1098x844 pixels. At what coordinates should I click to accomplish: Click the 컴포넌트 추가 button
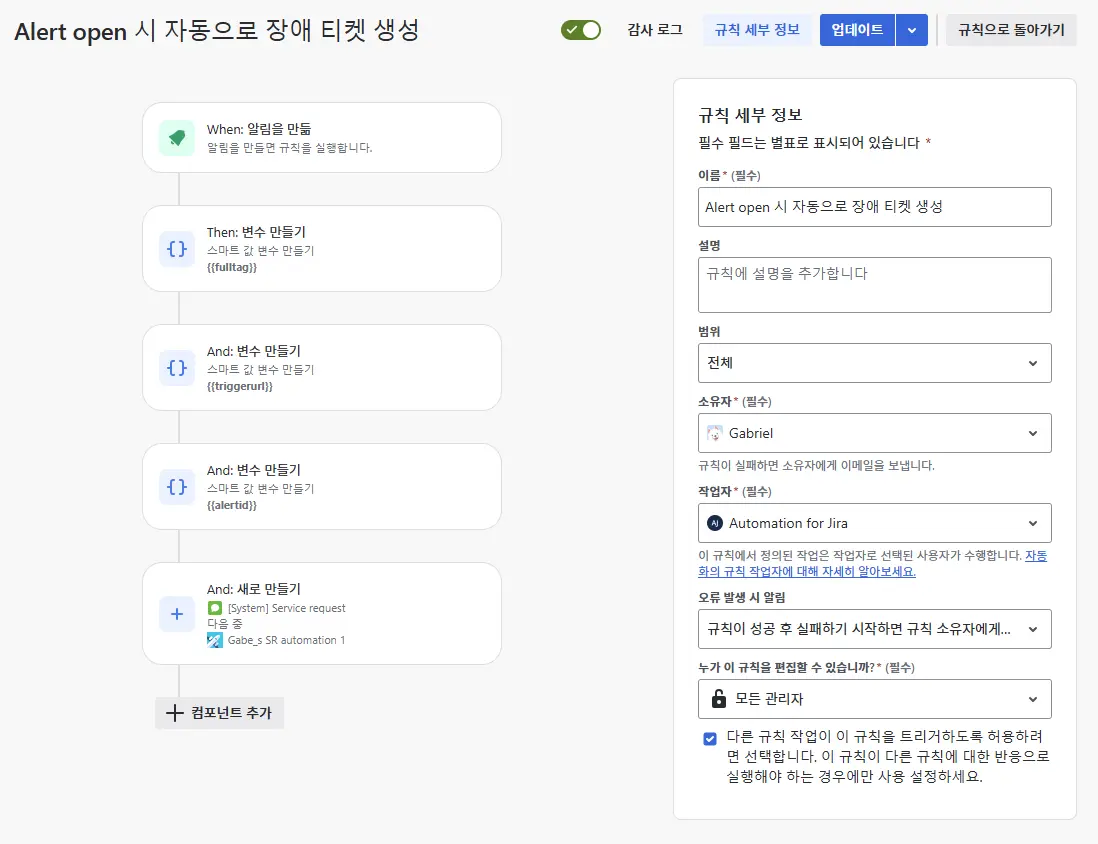(220, 713)
